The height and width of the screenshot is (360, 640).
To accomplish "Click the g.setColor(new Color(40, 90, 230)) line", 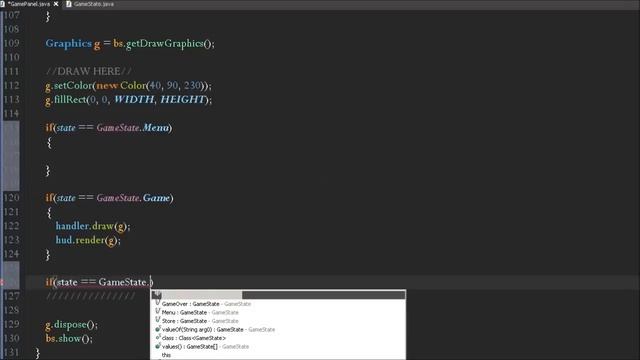I will click(129, 85).
